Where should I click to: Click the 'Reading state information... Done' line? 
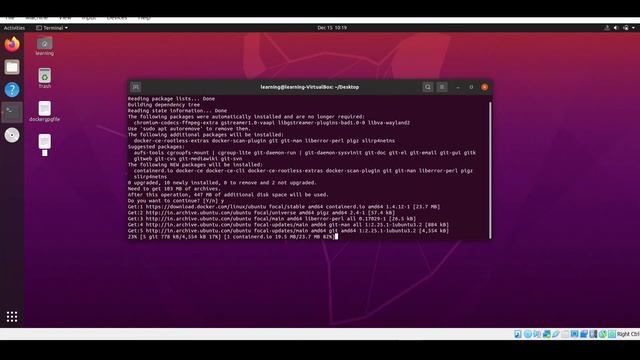[x=177, y=111]
